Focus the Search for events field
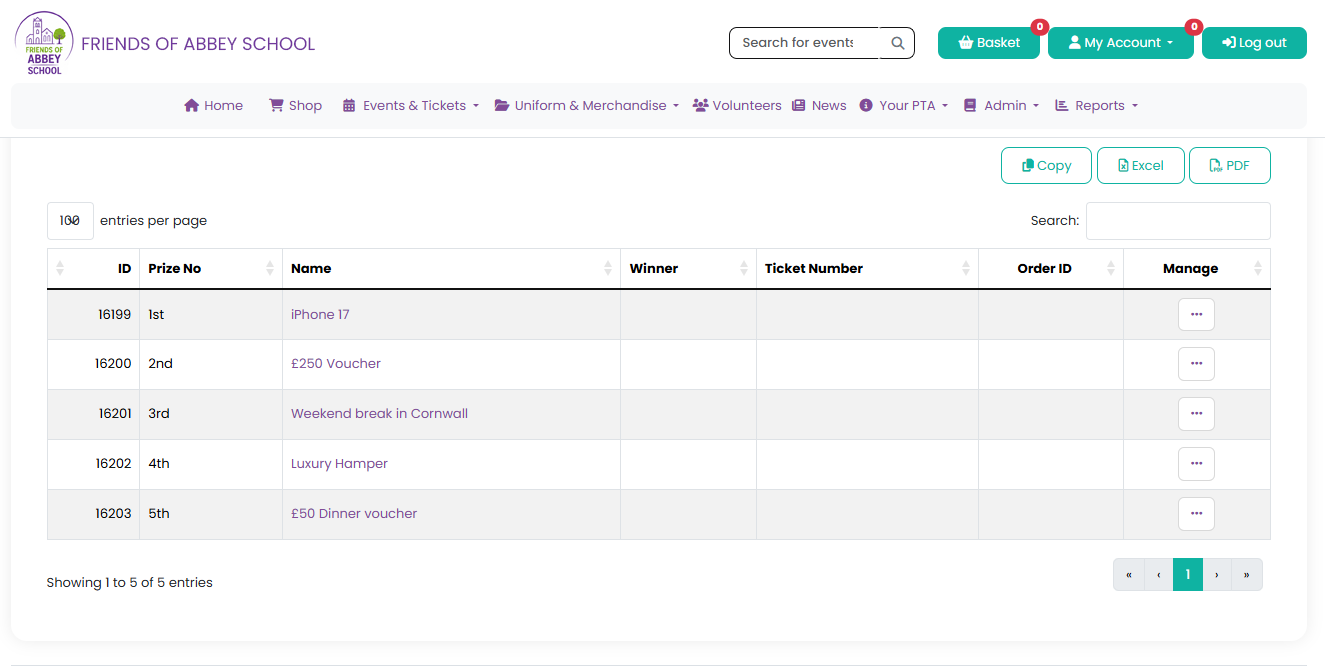1325x672 pixels. (x=804, y=43)
